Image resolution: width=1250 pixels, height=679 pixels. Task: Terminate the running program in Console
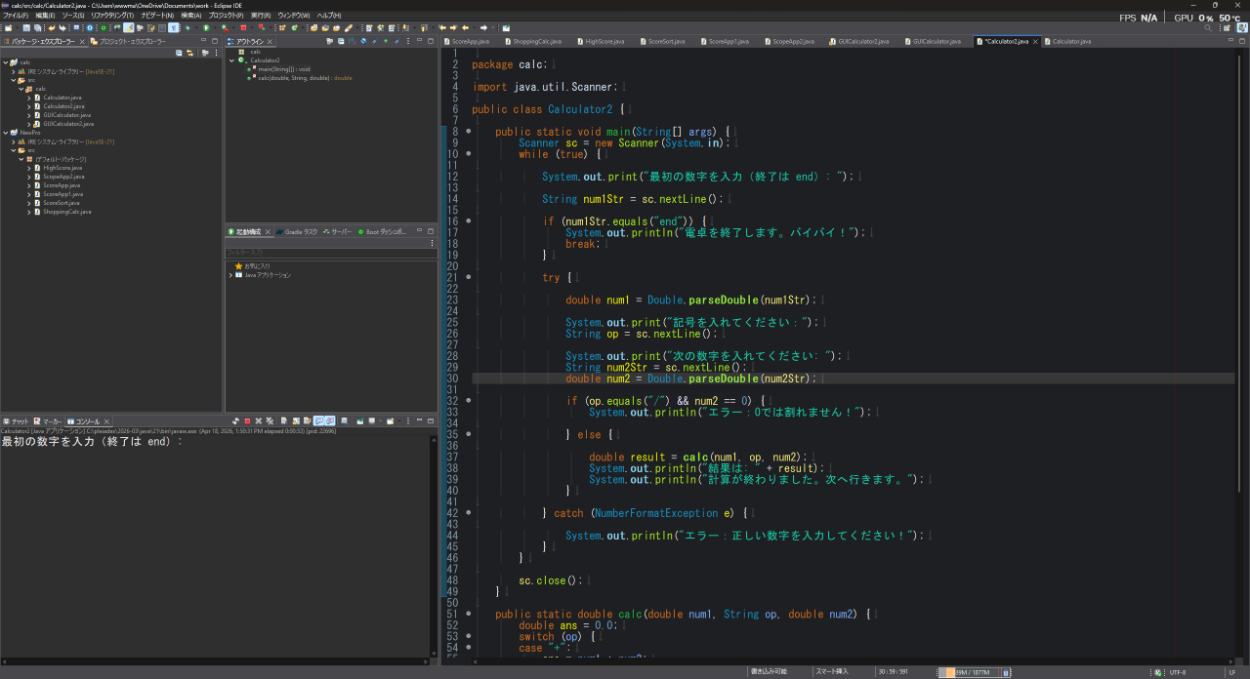pos(247,421)
